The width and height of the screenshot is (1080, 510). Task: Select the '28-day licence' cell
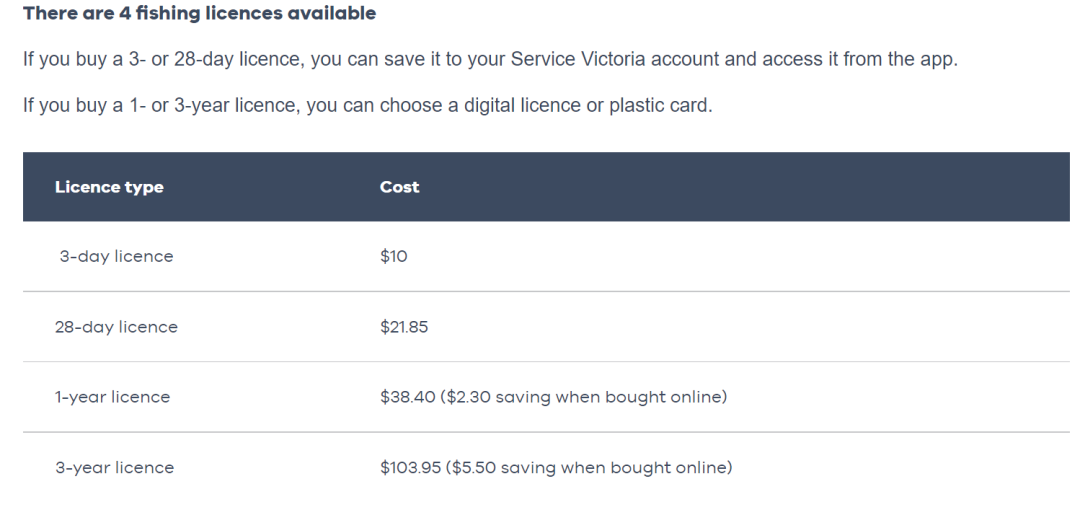[x=116, y=327]
